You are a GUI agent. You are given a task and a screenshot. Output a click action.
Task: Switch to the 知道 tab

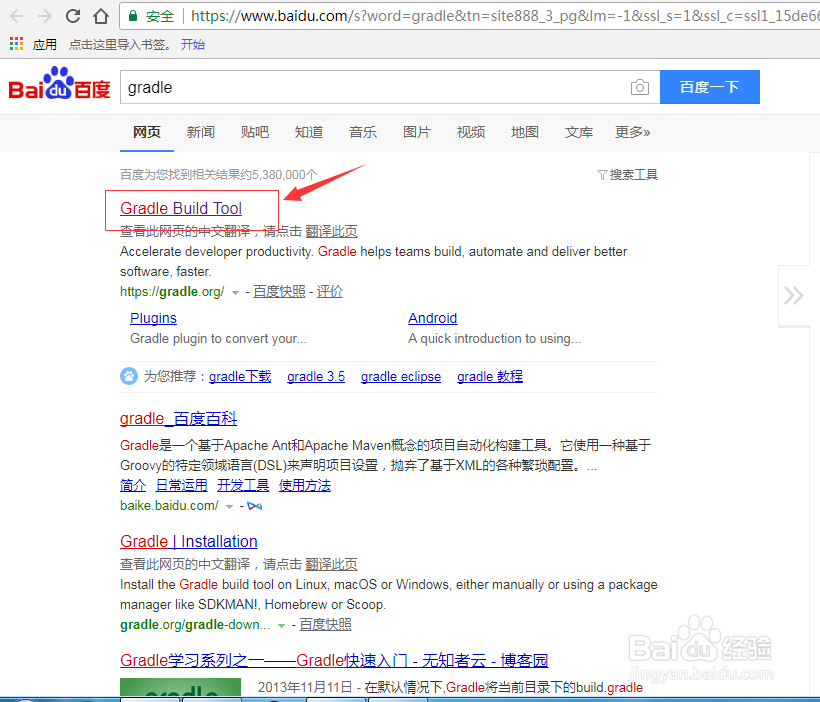coord(309,132)
